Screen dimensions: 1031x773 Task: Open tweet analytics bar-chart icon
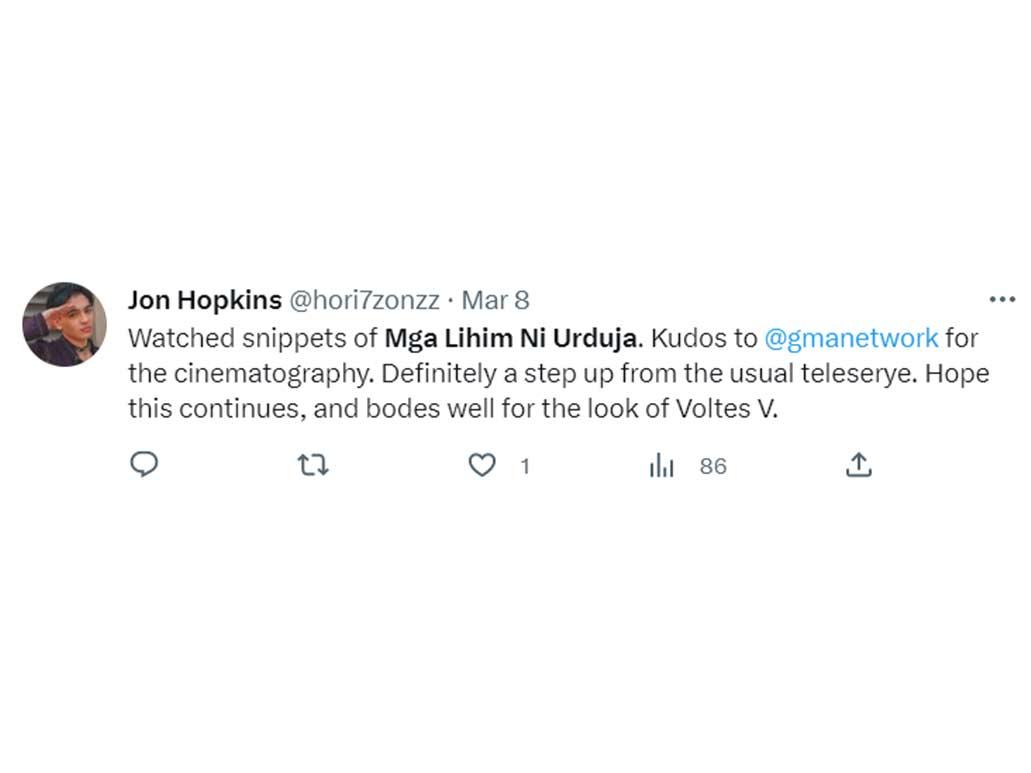tap(661, 465)
